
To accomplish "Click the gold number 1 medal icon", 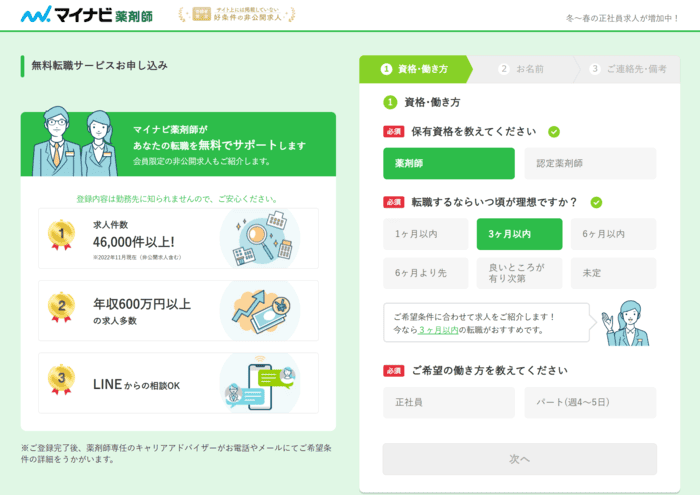I will (61, 234).
